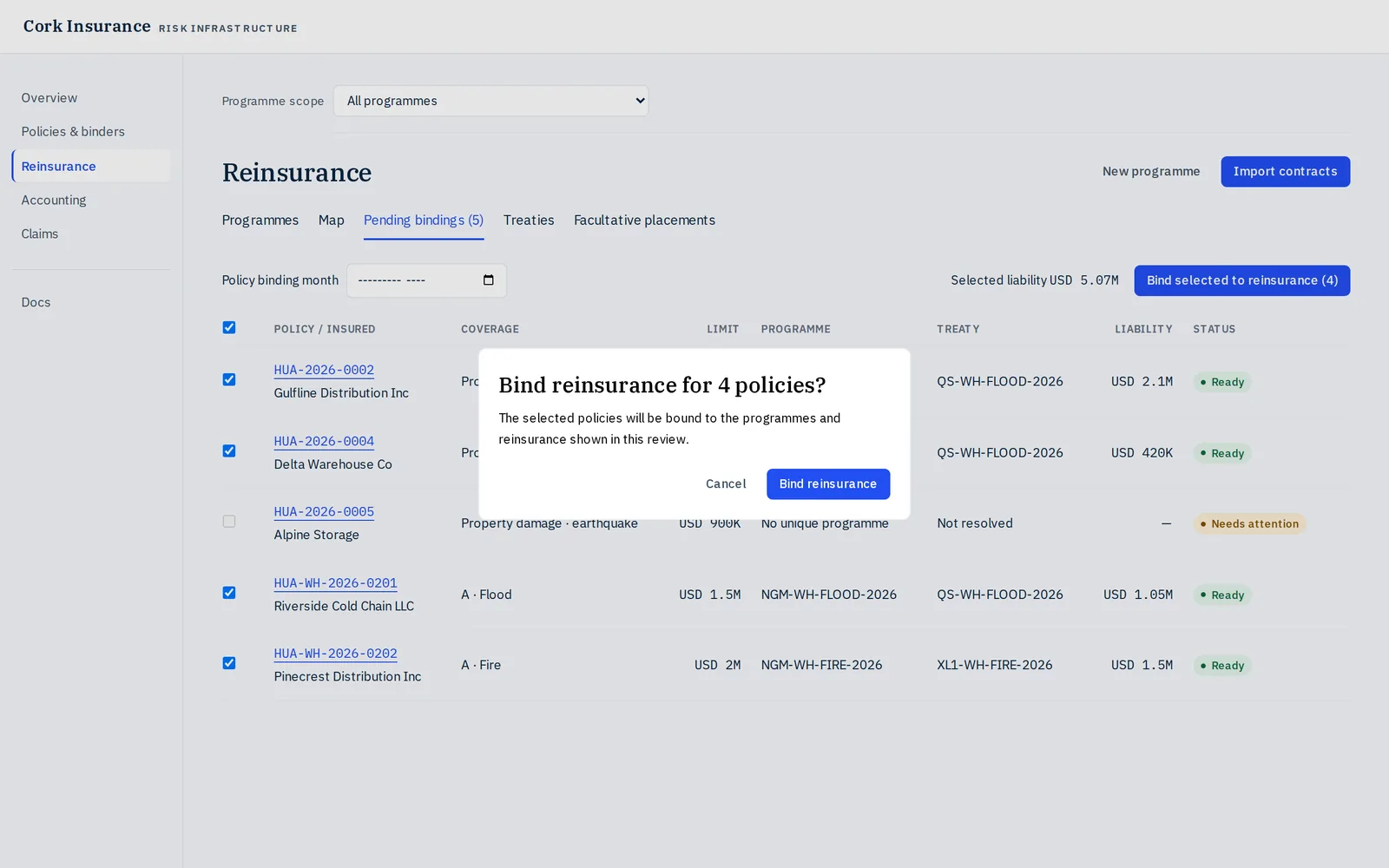Open policy link HUA-WH-2026-0201
1389x868 pixels.
tap(335, 583)
